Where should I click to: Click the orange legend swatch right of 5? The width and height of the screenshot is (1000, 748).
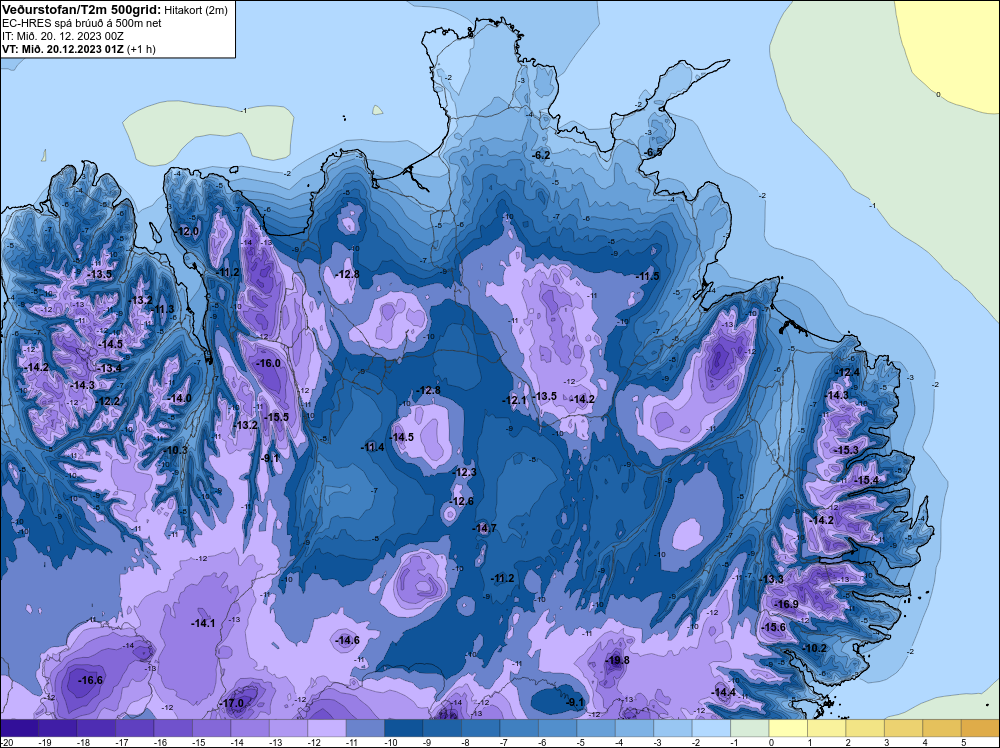[980, 728]
